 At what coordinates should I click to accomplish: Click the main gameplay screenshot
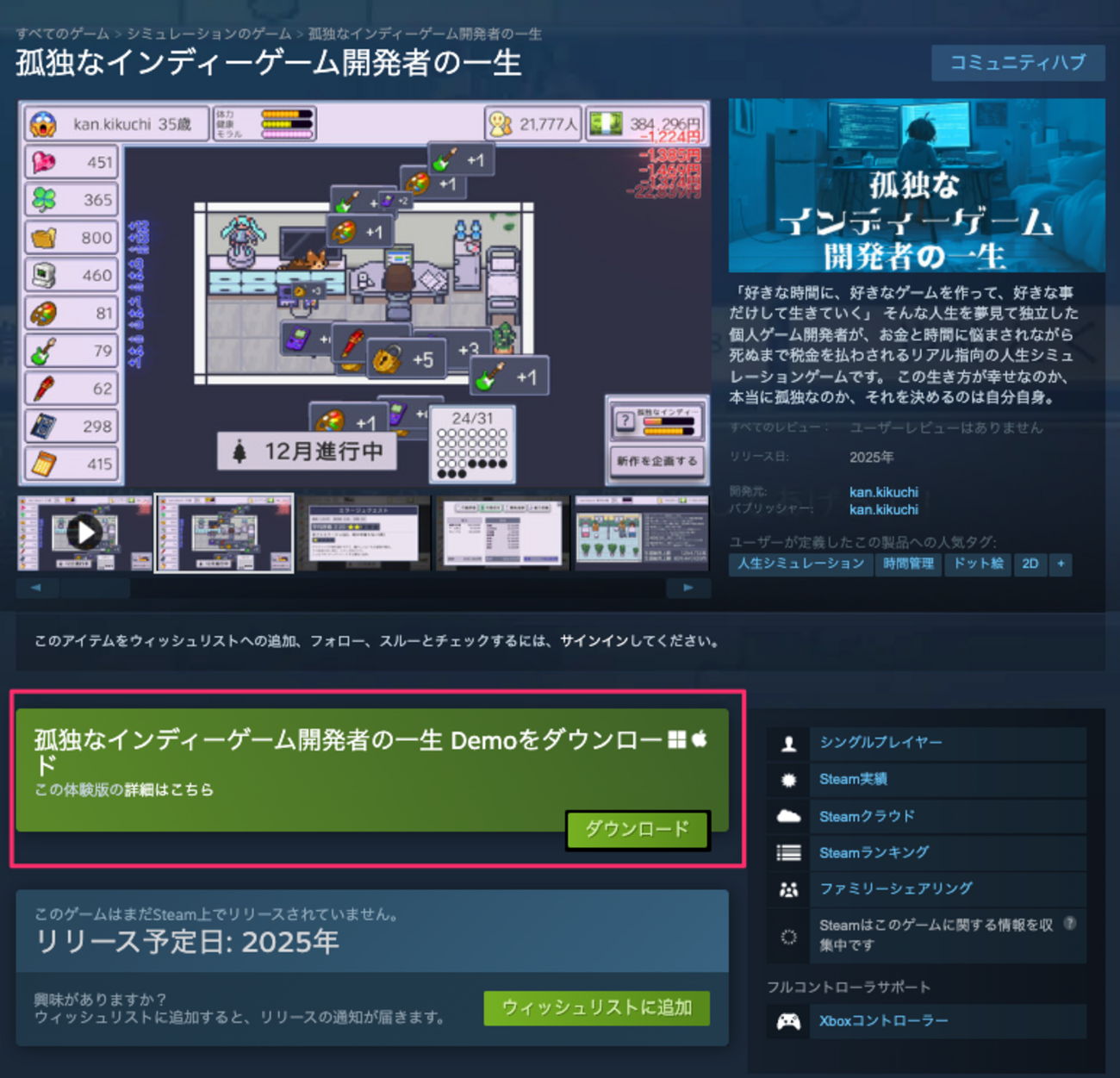[x=364, y=293]
